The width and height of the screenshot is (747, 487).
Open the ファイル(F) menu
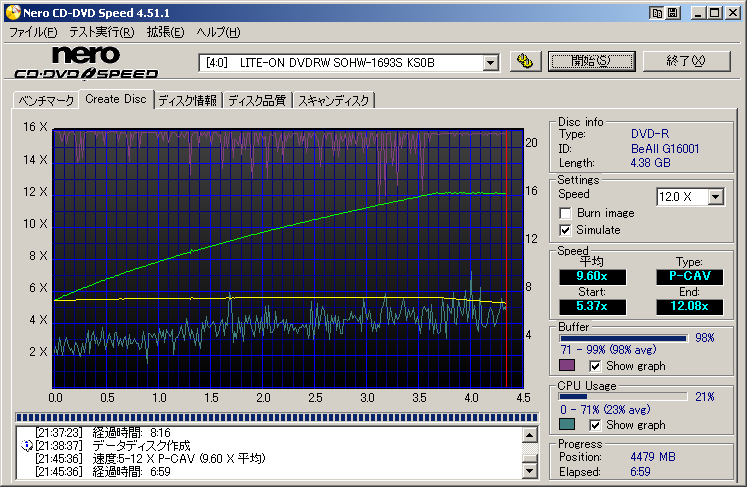(33, 32)
